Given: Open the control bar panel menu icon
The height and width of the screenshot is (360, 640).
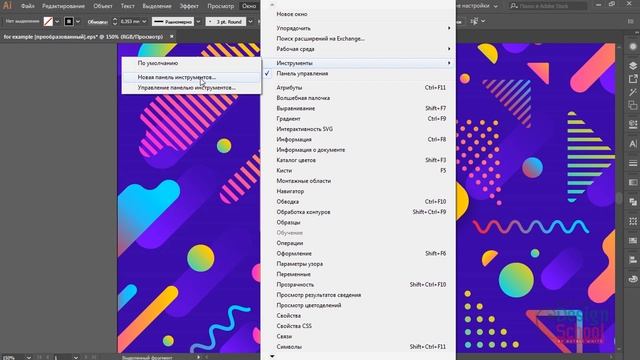Looking at the screenshot, I should (x=631, y=21).
